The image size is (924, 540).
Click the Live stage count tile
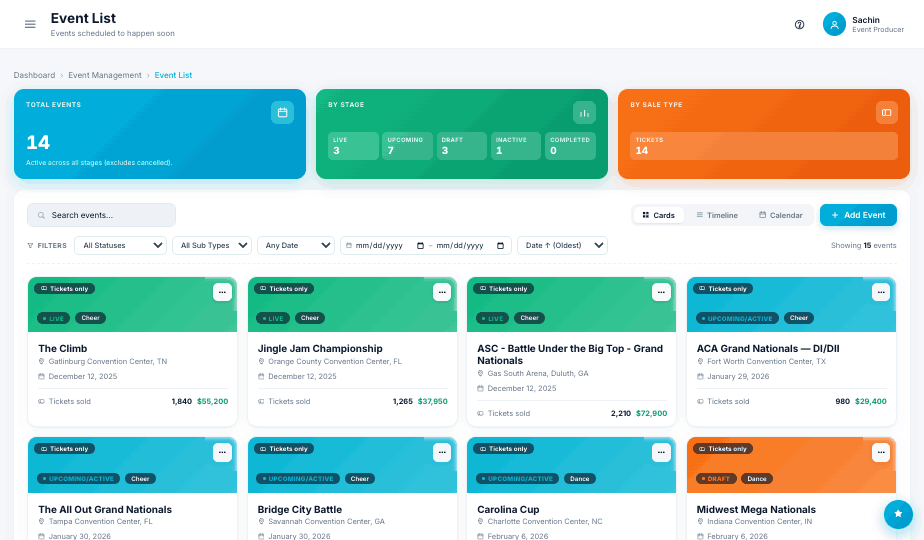point(354,146)
